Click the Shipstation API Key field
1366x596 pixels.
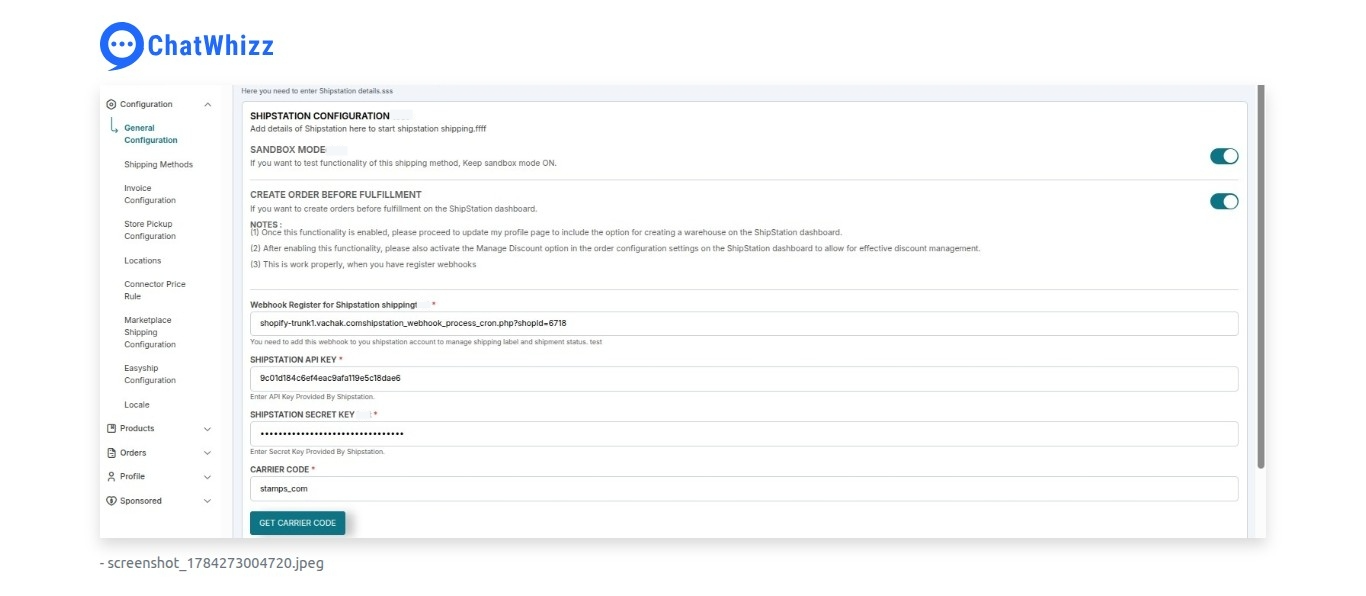coord(744,378)
